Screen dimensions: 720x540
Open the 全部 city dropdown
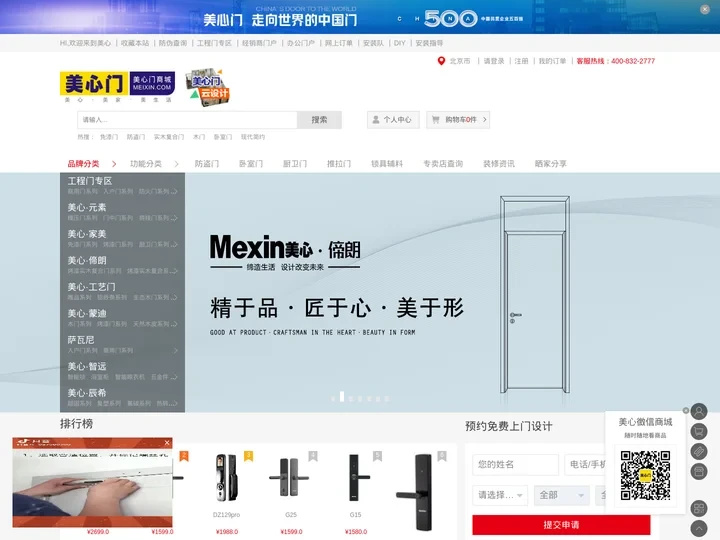(562, 495)
